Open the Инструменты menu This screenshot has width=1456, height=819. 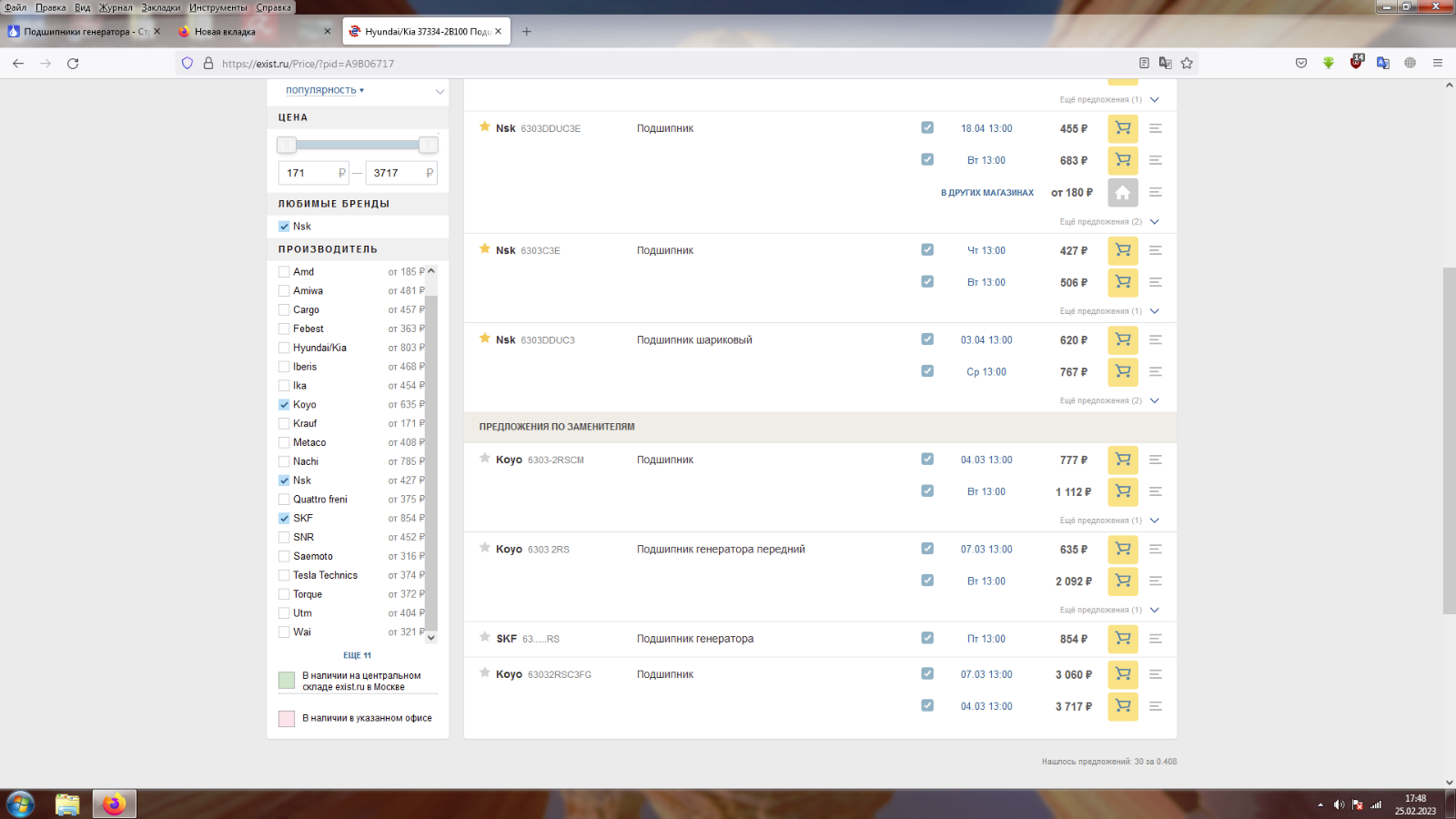[218, 7]
